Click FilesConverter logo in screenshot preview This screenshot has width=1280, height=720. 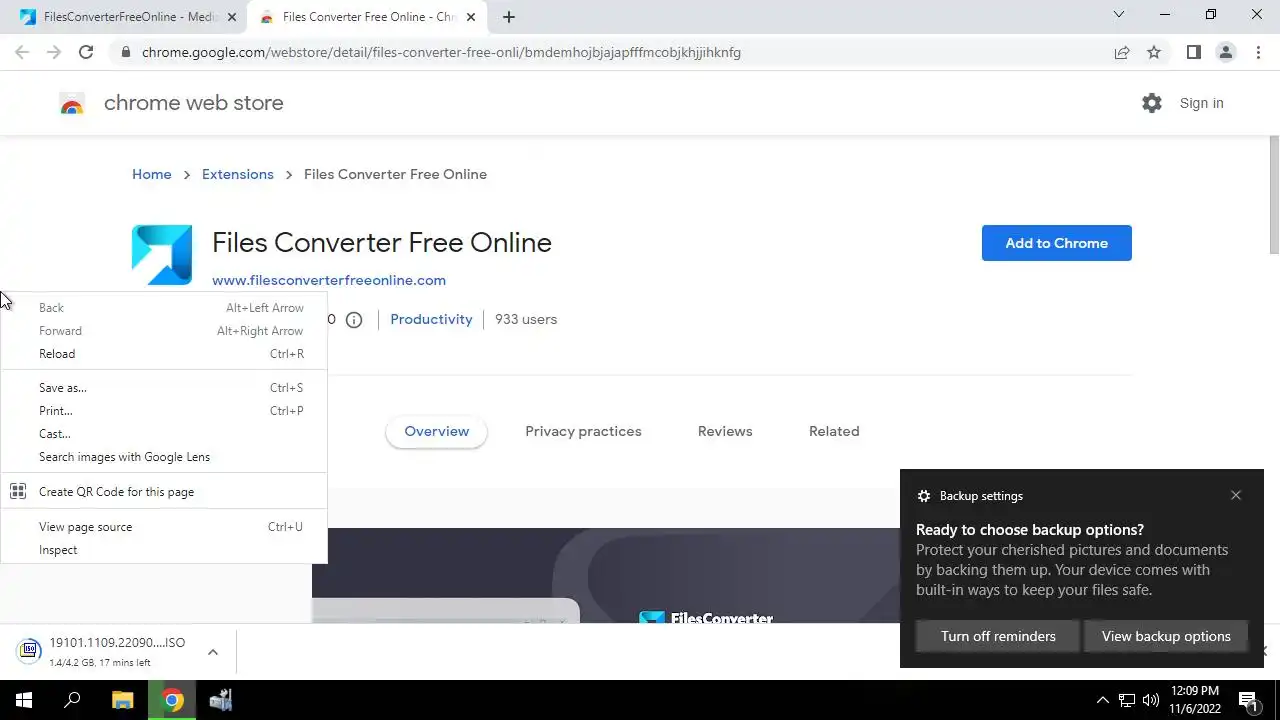(x=706, y=618)
